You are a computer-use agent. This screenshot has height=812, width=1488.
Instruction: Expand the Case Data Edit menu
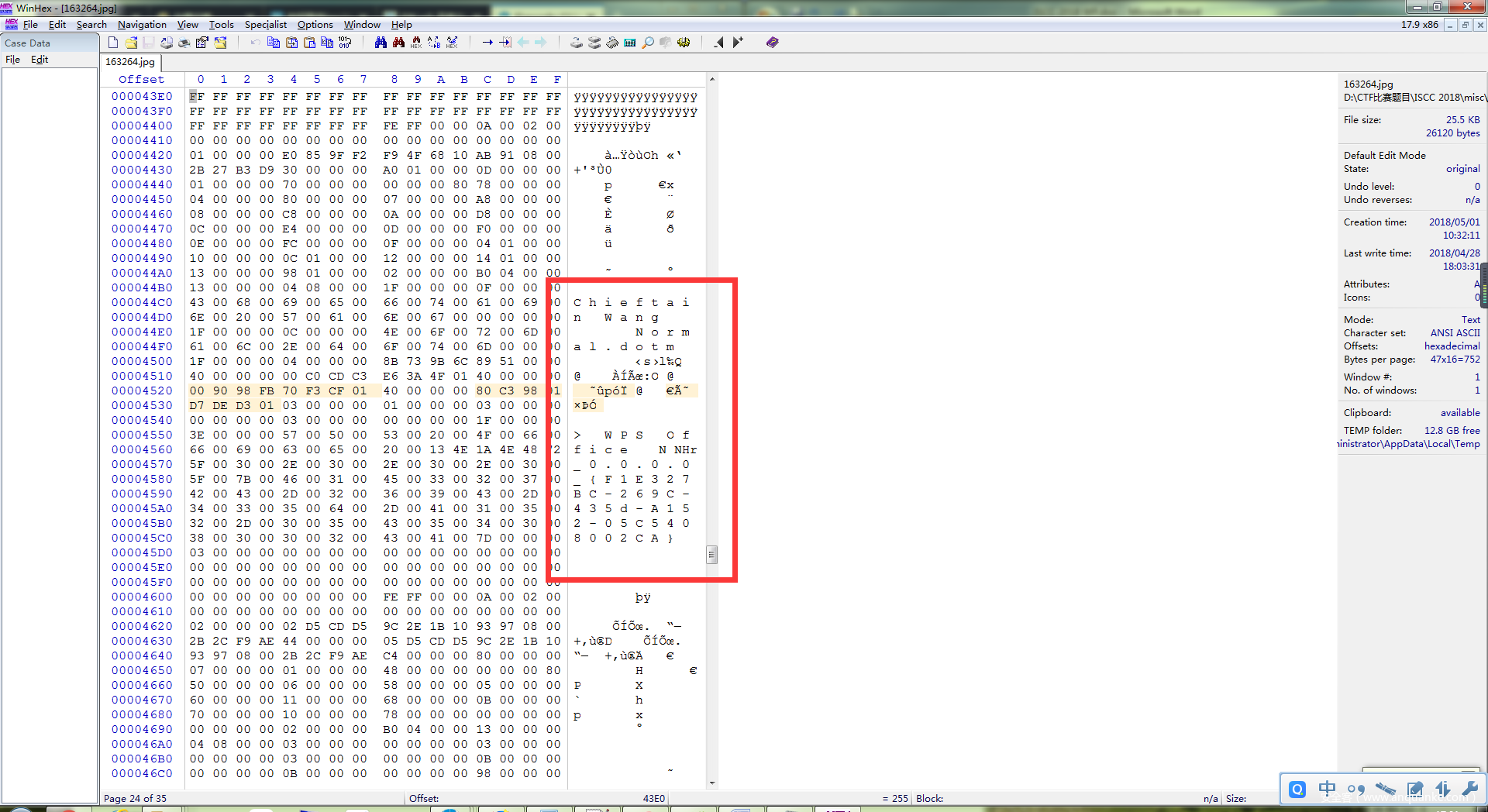(40, 60)
